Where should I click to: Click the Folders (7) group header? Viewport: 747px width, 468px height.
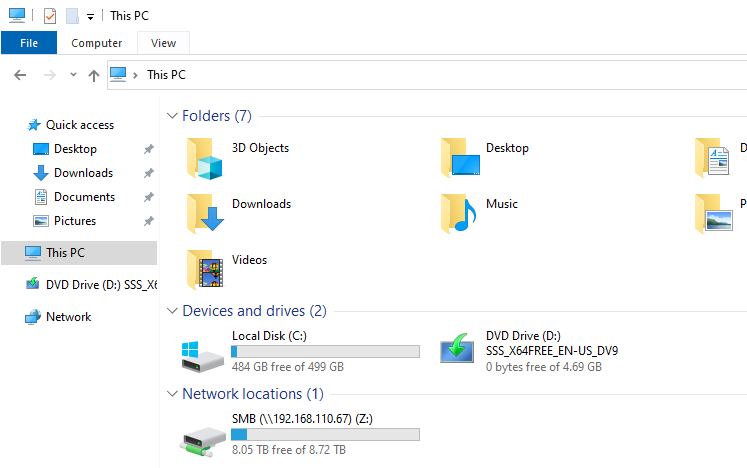click(217, 116)
